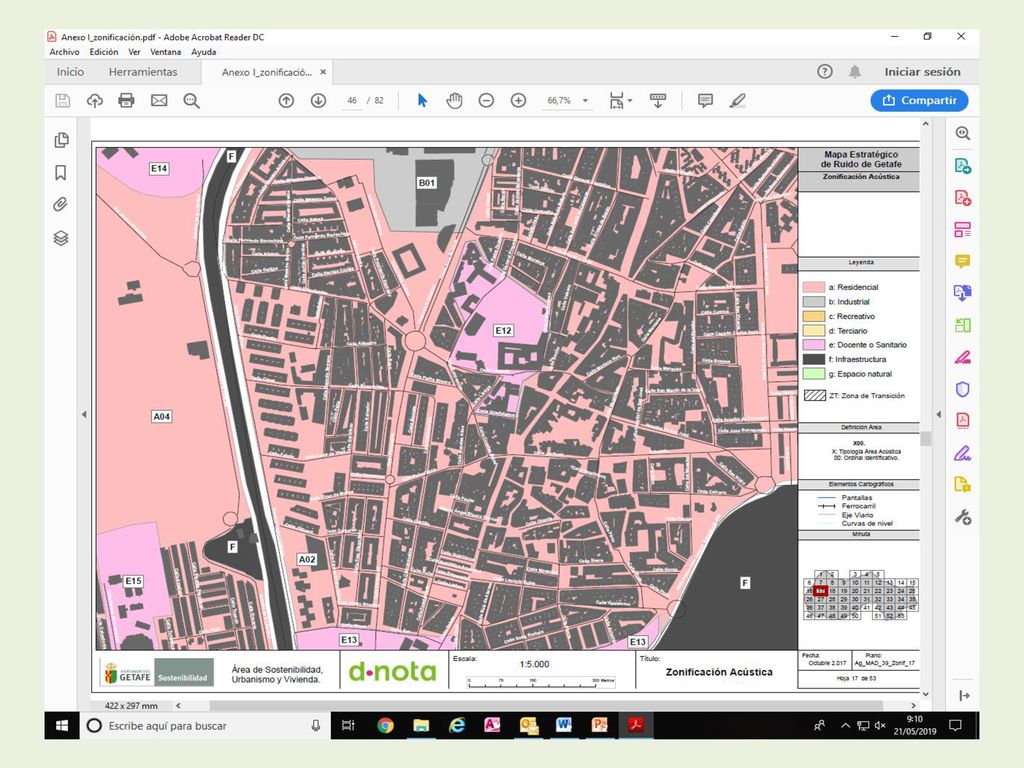
Task: Send file by email envelope icon
Action: tap(159, 101)
